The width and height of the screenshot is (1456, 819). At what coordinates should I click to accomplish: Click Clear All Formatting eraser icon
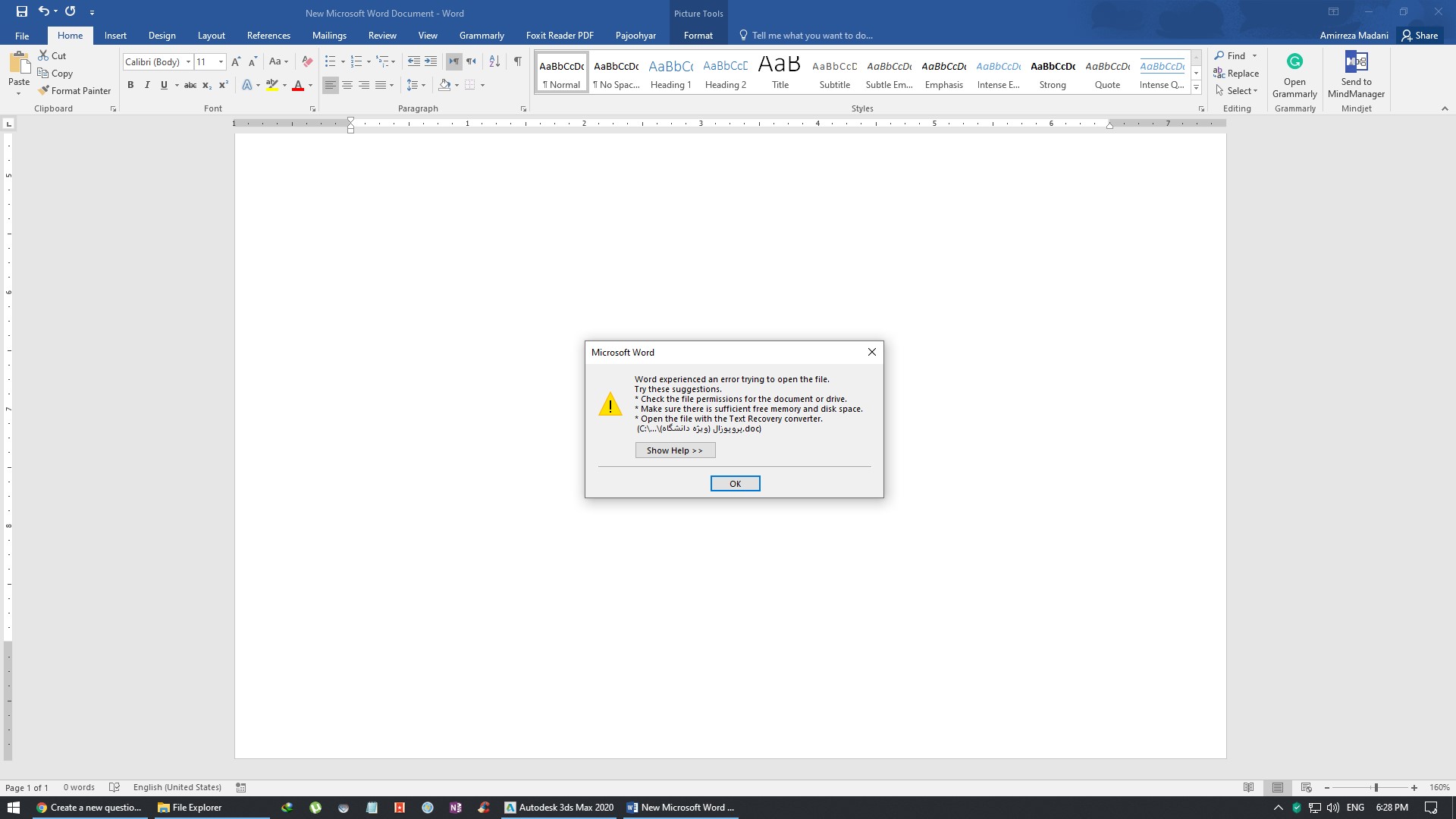(x=307, y=61)
